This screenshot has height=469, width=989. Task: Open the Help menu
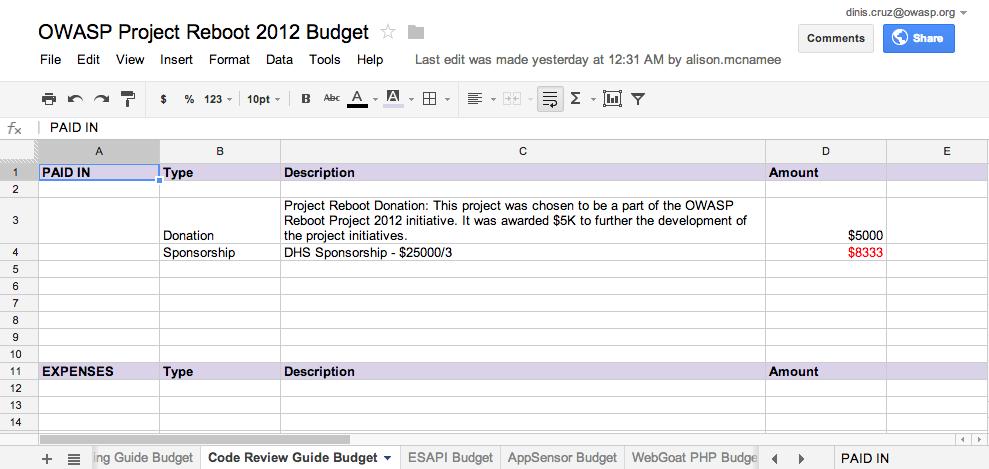[x=370, y=60]
